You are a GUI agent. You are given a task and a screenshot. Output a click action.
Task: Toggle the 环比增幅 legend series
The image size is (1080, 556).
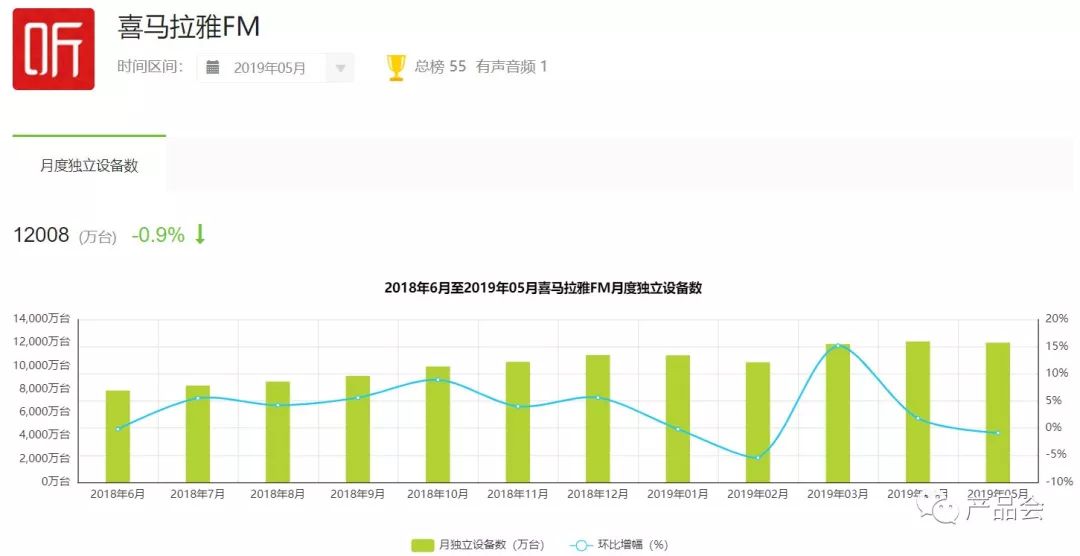coord(620,545)
